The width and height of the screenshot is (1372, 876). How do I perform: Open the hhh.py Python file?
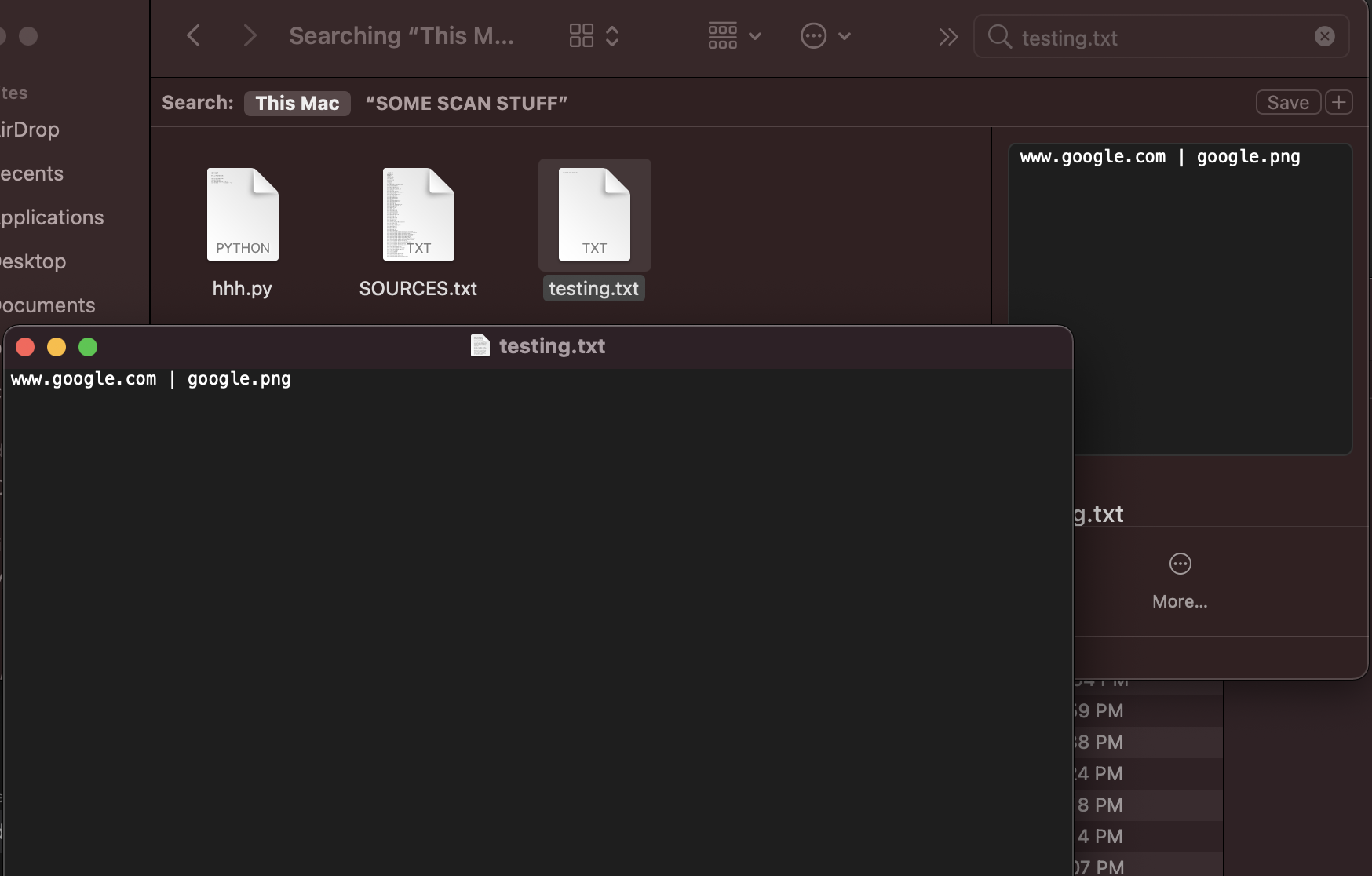click(x=242, y=214)
